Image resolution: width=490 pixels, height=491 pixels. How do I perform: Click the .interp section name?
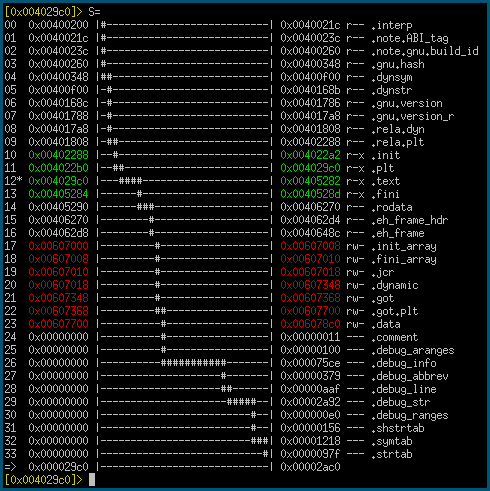point(391,25)
